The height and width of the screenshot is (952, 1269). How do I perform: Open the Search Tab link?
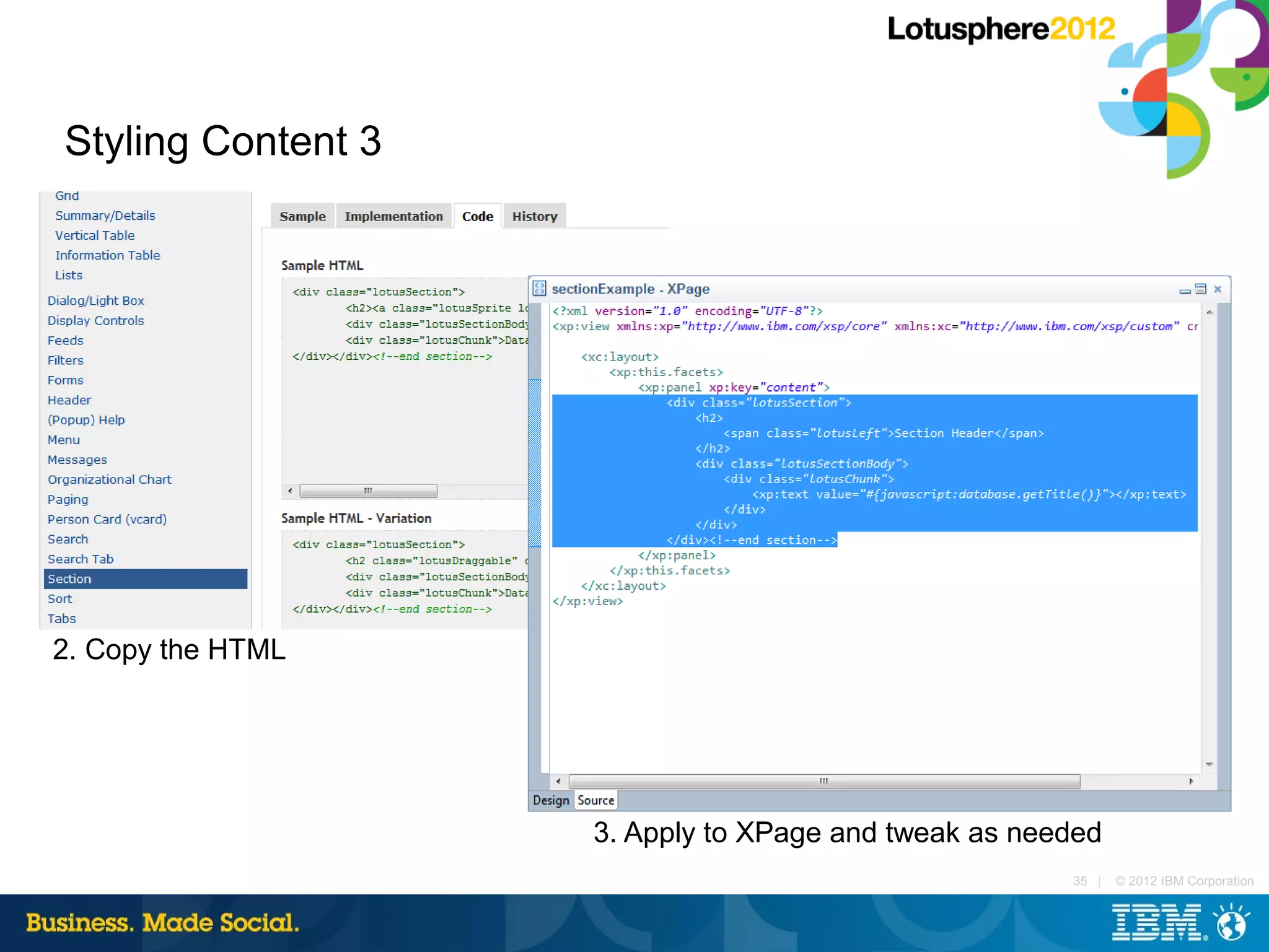81,559
